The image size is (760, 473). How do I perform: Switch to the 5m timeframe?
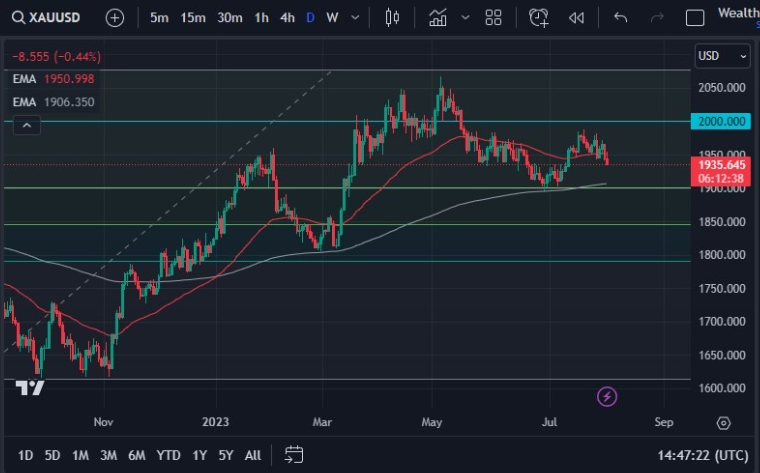(x=159, y=18)
